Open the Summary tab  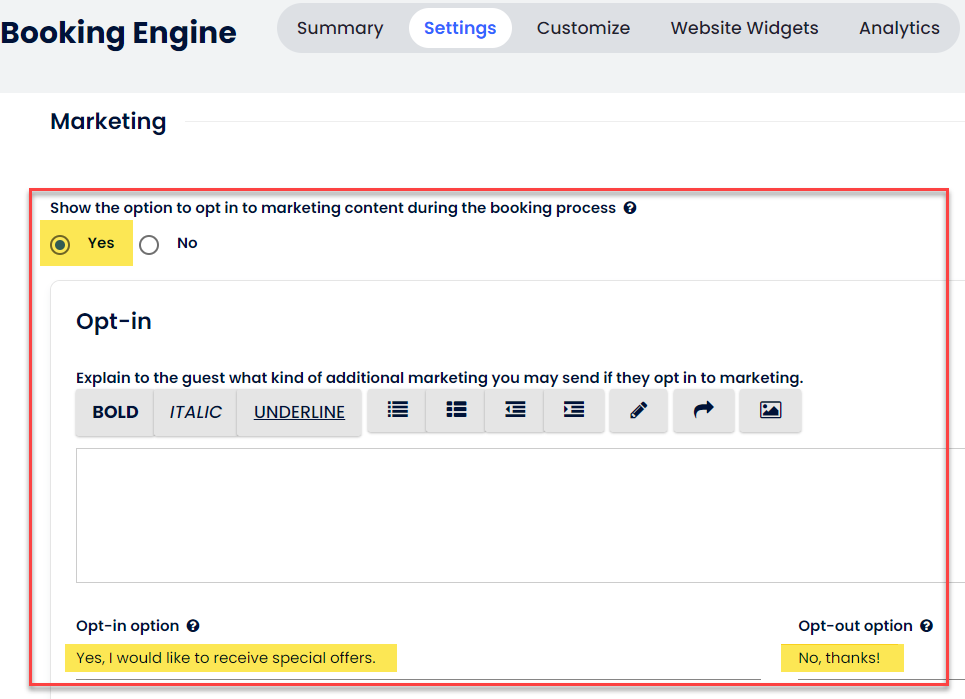pos(340,28)
